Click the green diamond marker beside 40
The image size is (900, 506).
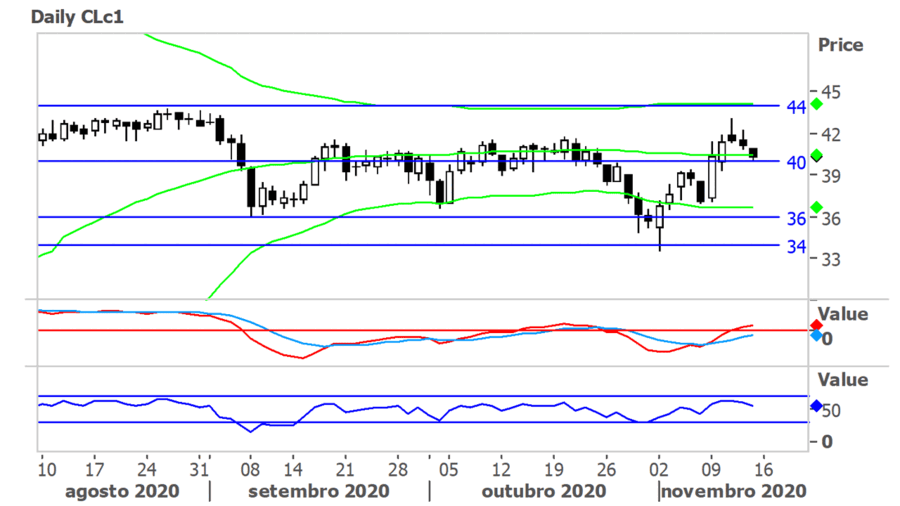[x=816, y=155]
